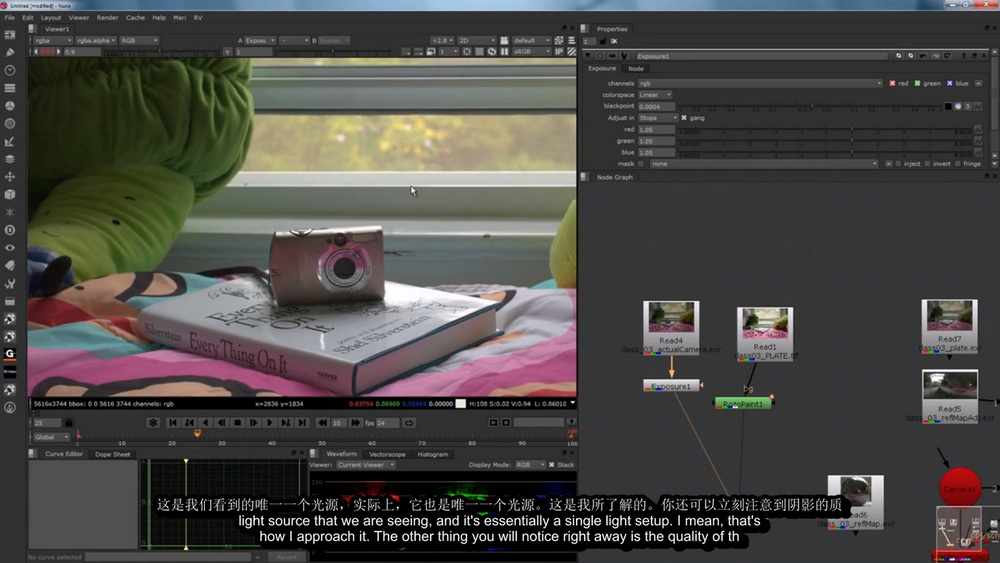Viewport: 1000px width, 563px height.
Task: Toggle the red channel checkbox
Action: [892, 84]
